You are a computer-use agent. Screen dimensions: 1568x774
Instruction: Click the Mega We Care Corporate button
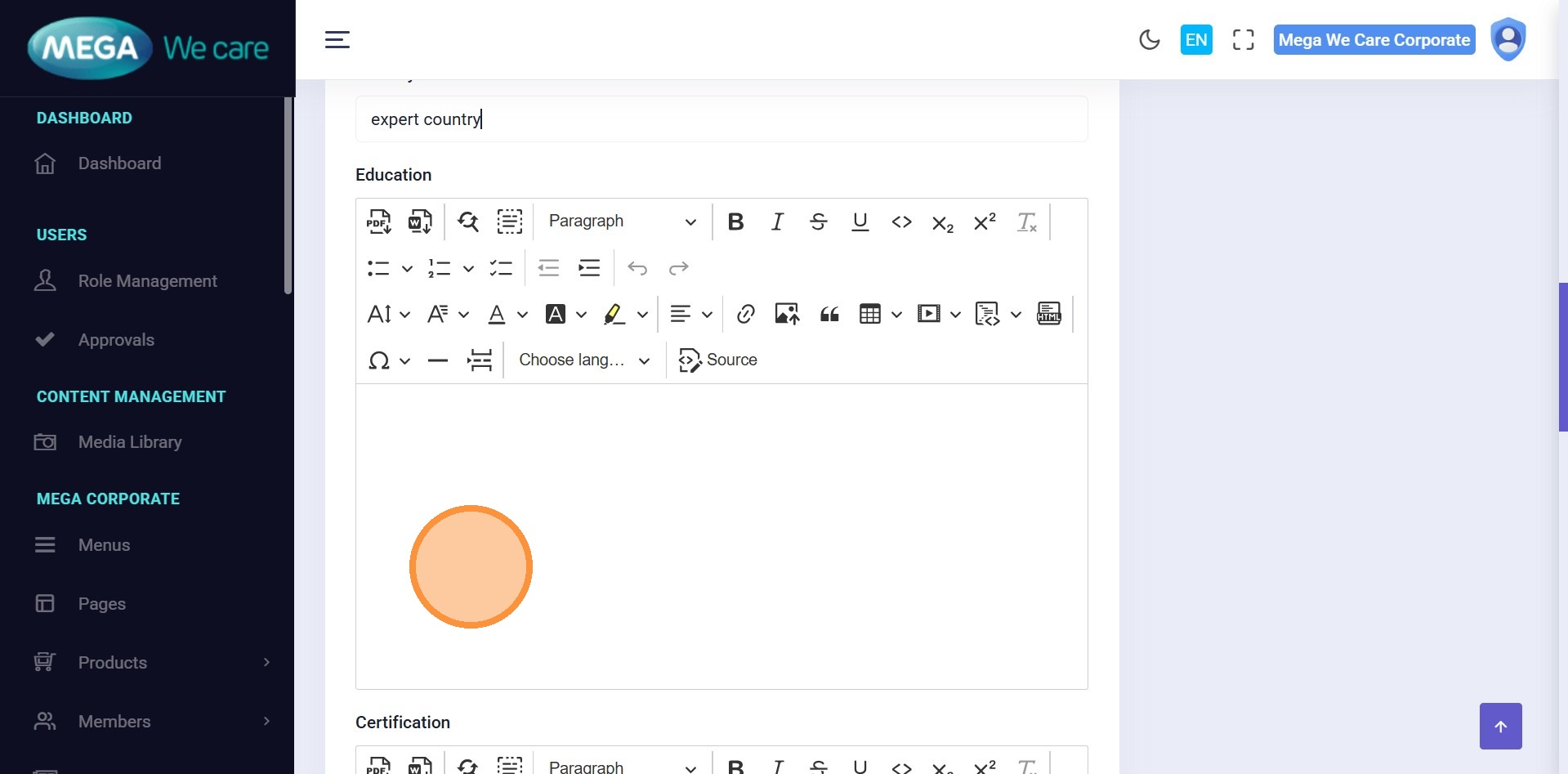coord(1374,40)
